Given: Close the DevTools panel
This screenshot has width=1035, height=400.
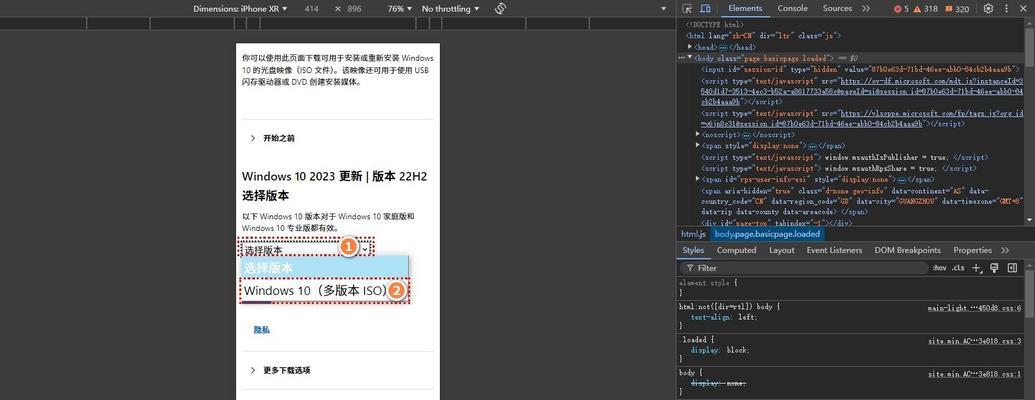Looking at the screenshot, I should click(1024, 9).
